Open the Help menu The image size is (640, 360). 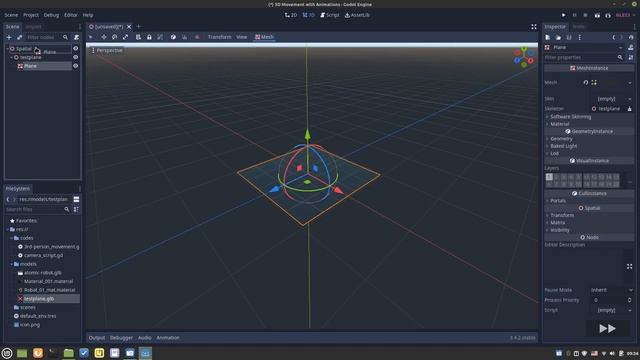(88, 15)
